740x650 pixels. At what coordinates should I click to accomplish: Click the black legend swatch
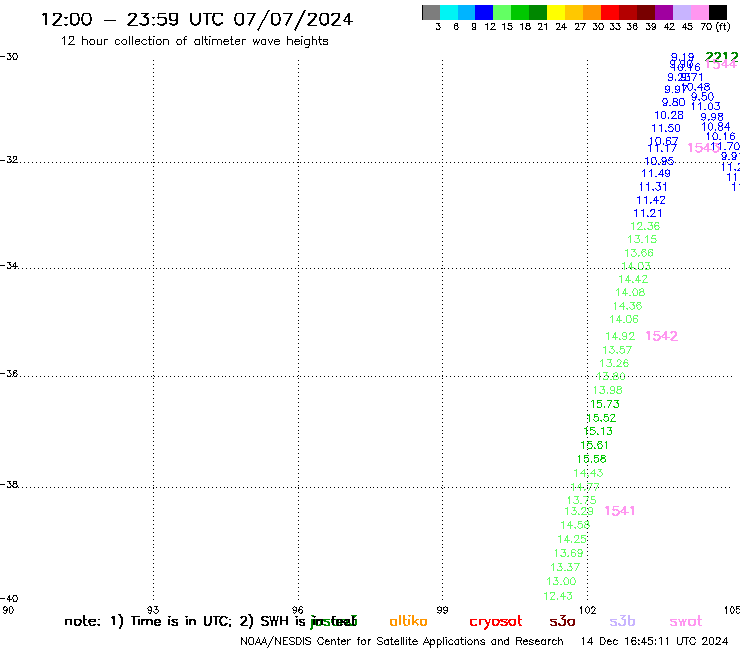pos(718,12)
